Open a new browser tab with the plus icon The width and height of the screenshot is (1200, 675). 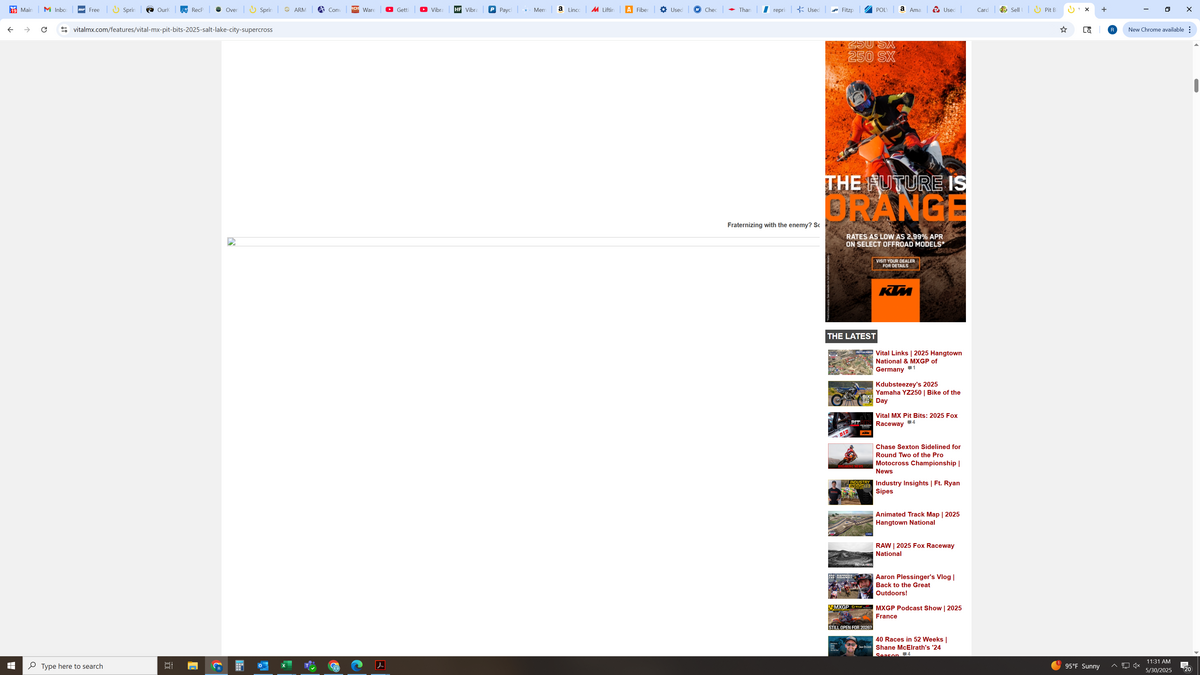click(x=1104, y=10)
